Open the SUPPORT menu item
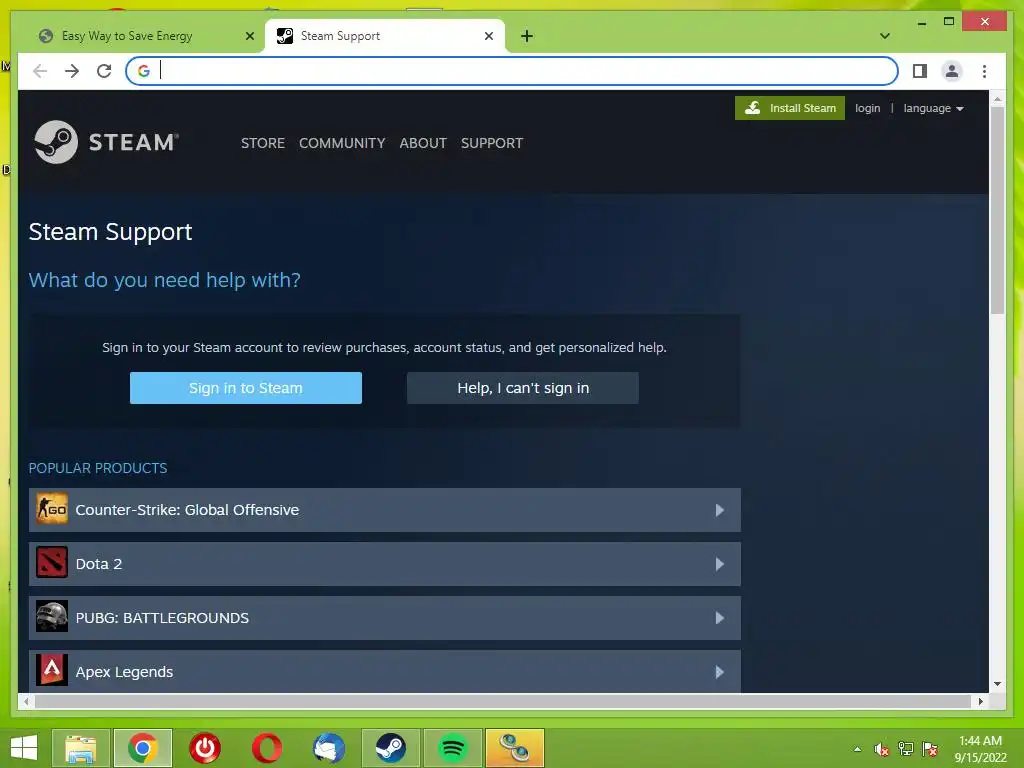This screenshot has width=1024, height=768. 492,143
